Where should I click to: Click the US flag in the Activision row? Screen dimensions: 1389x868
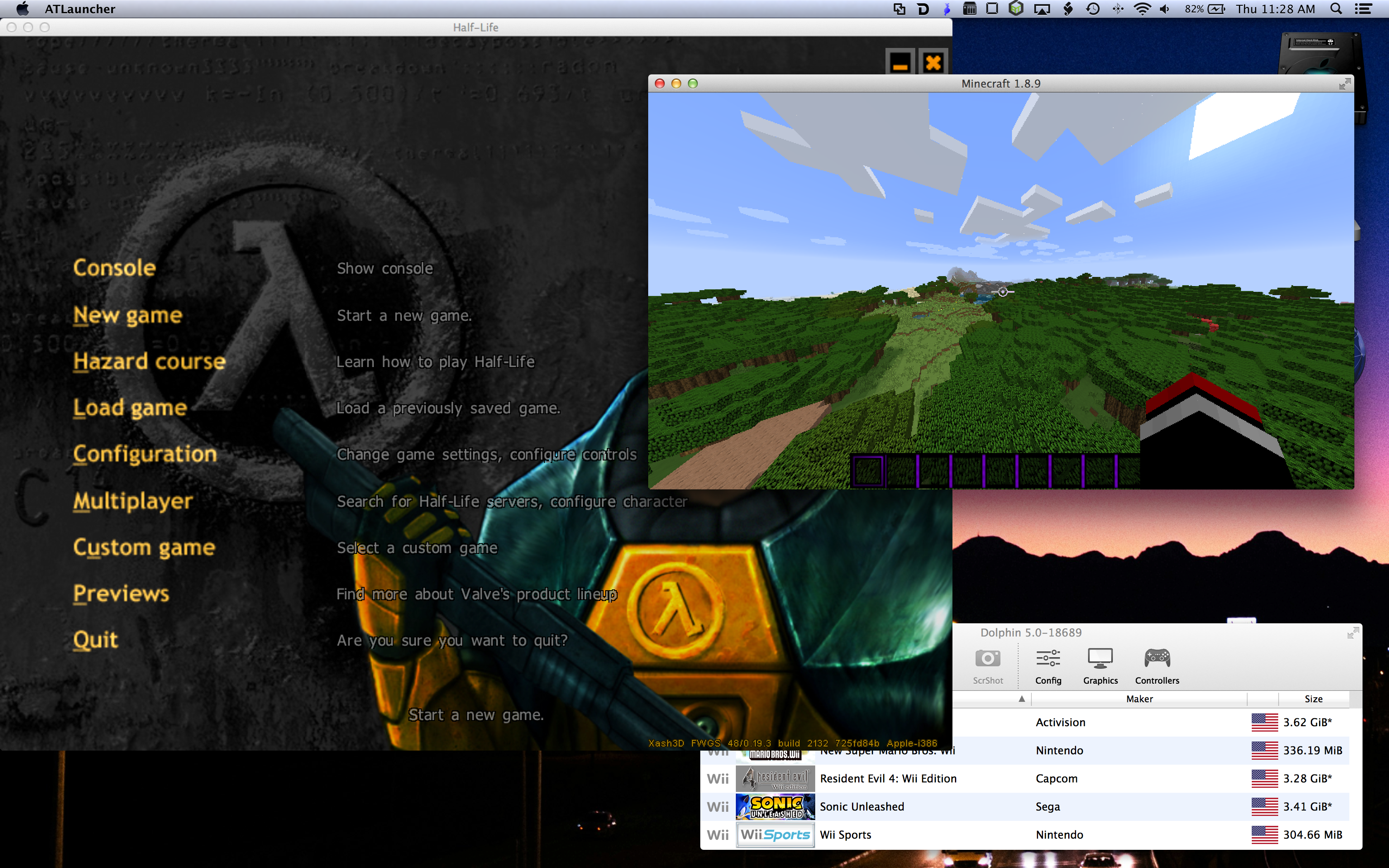1265,722
